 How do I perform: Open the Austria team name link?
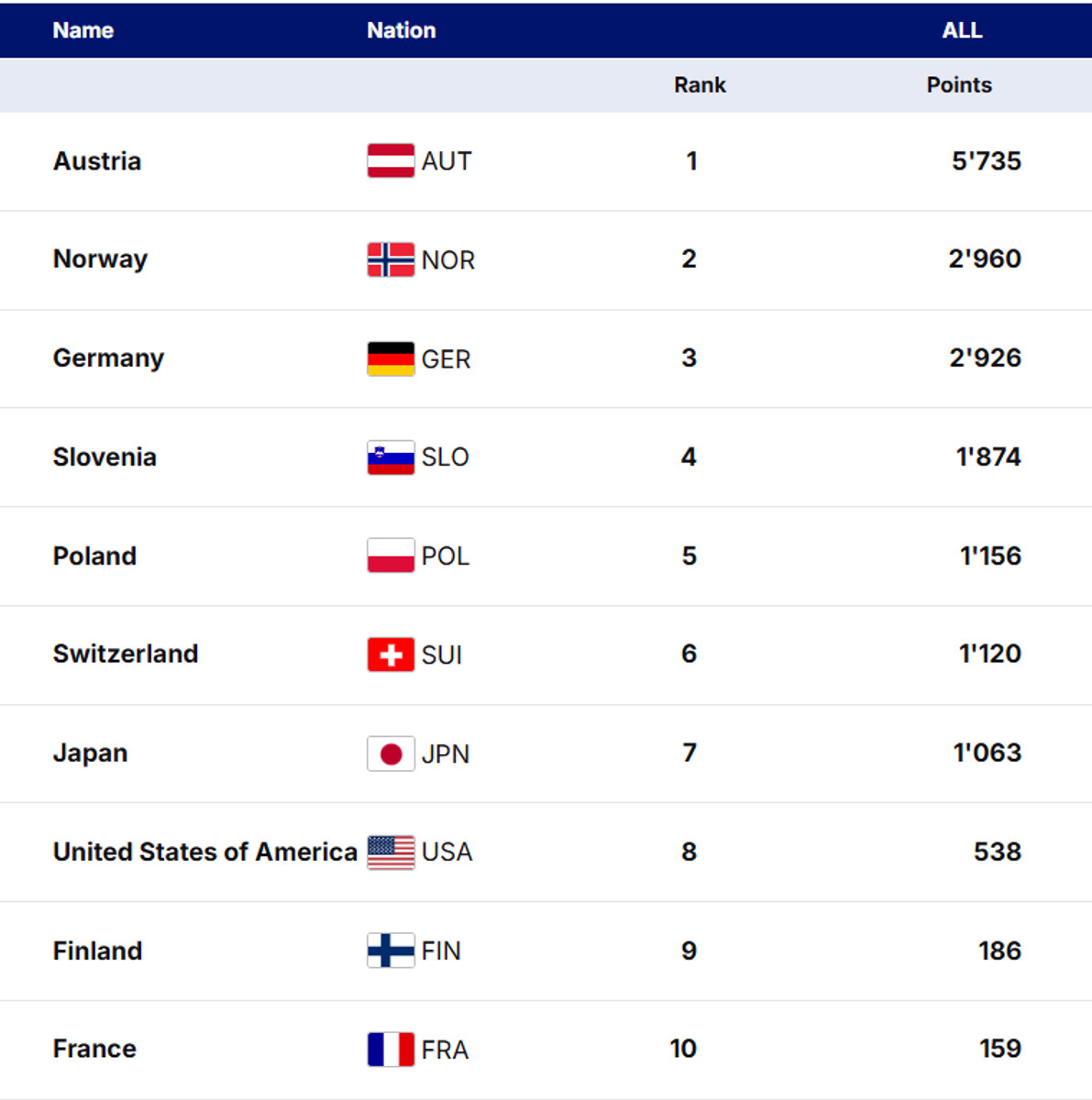97,161
